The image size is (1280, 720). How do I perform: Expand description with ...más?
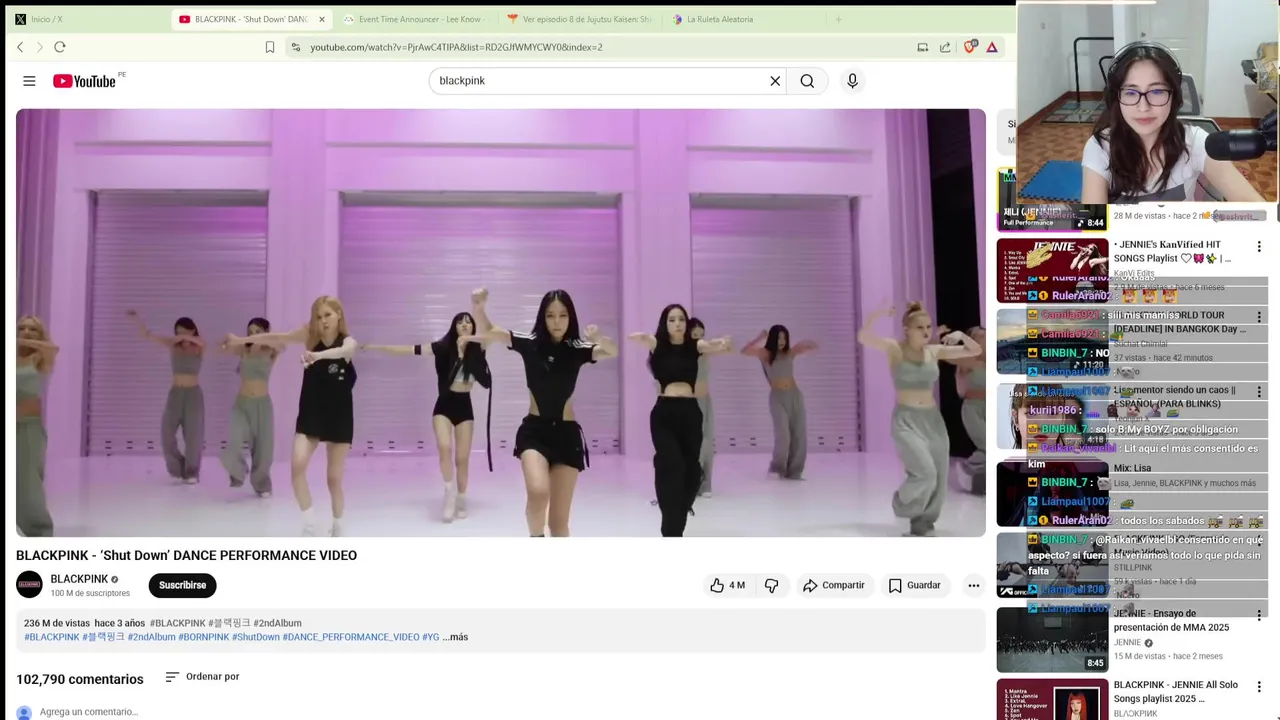pos(455,637)
